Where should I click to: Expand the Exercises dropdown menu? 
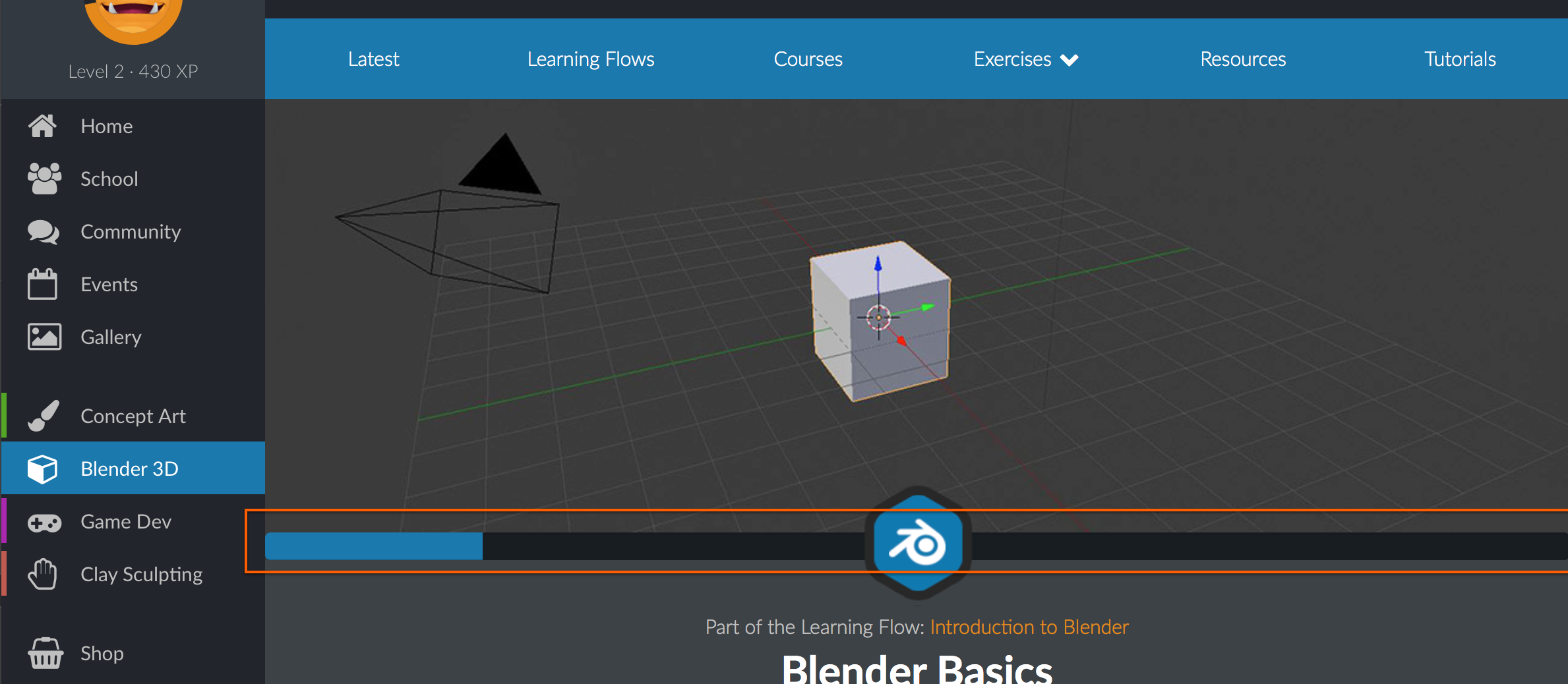tap(1025, 59)
